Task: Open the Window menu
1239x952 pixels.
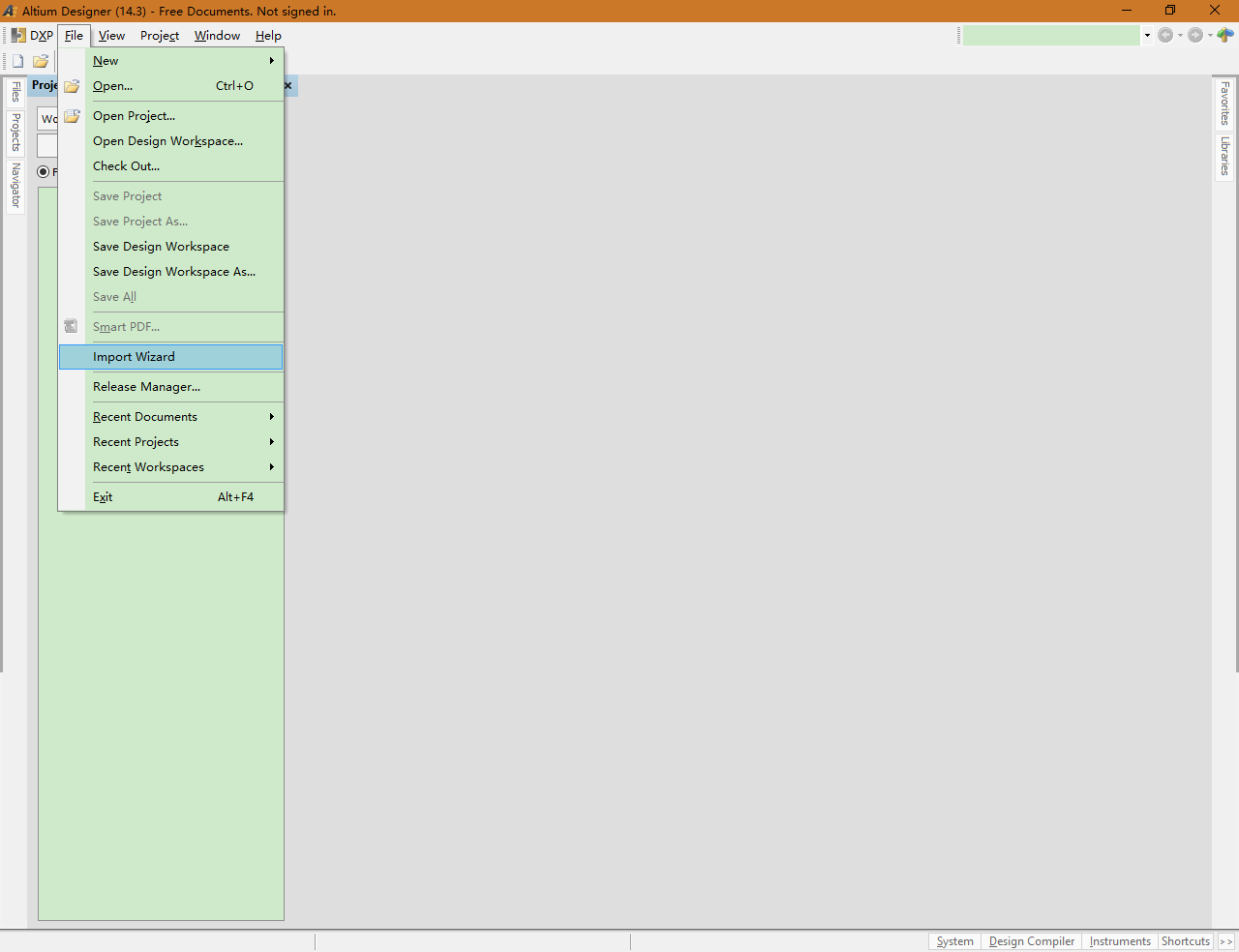Action: (217, 36)
